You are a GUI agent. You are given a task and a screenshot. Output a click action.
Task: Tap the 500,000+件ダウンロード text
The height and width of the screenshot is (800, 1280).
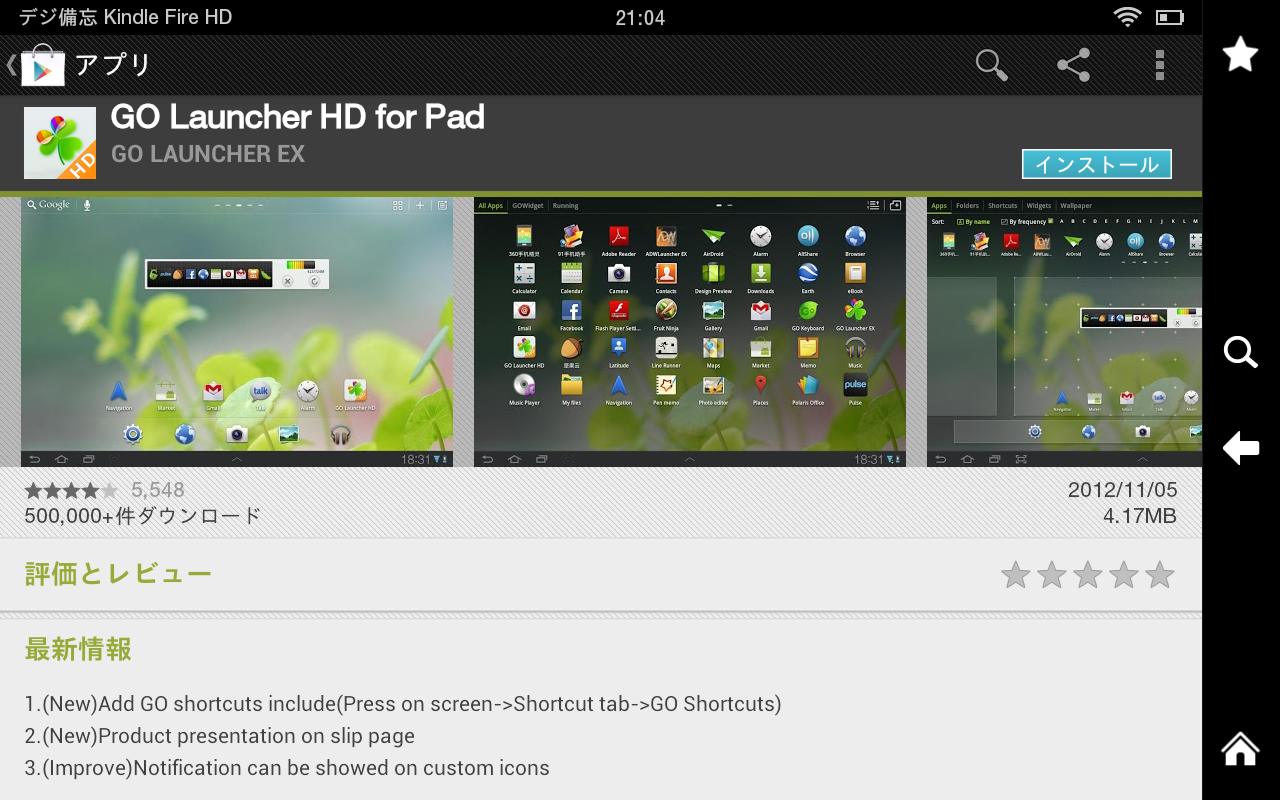143,516
